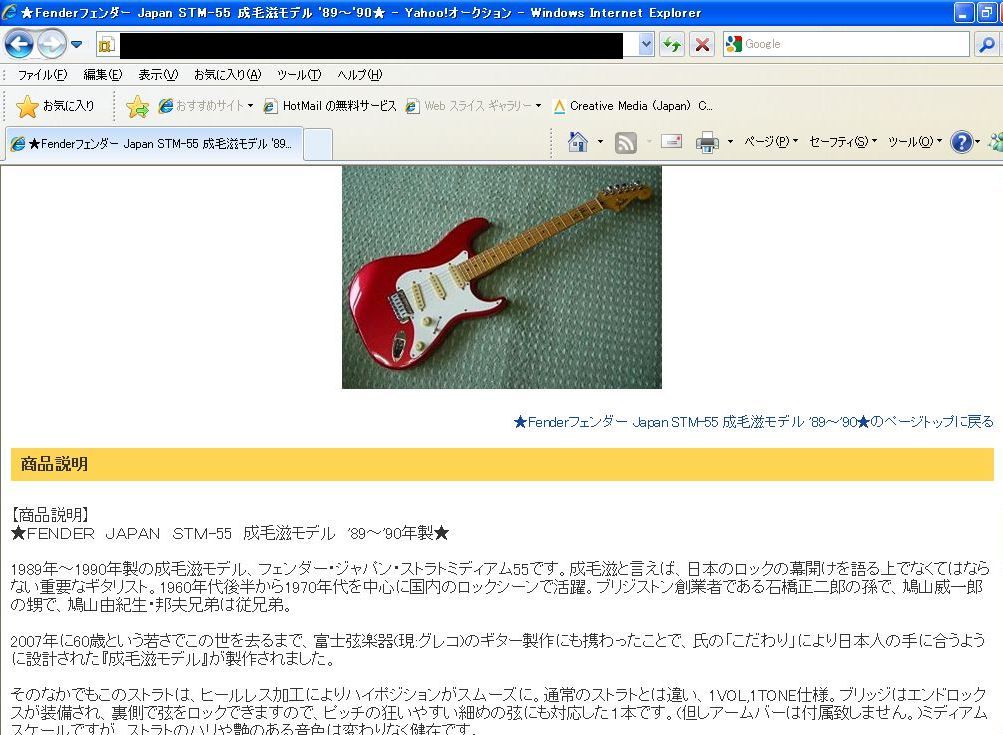Image resolution: width=1003 pixels, height=735 pixels.
Task: Open the 表示(V) menu
Action: (158, 75)
